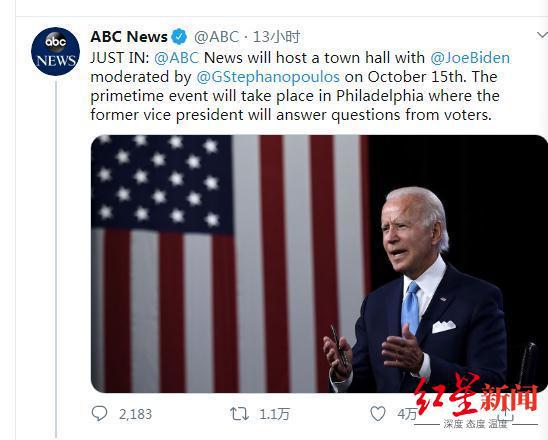Click the thread line below avatar
The width and height of the screenshot is (548, 440).
coord(56,259)
